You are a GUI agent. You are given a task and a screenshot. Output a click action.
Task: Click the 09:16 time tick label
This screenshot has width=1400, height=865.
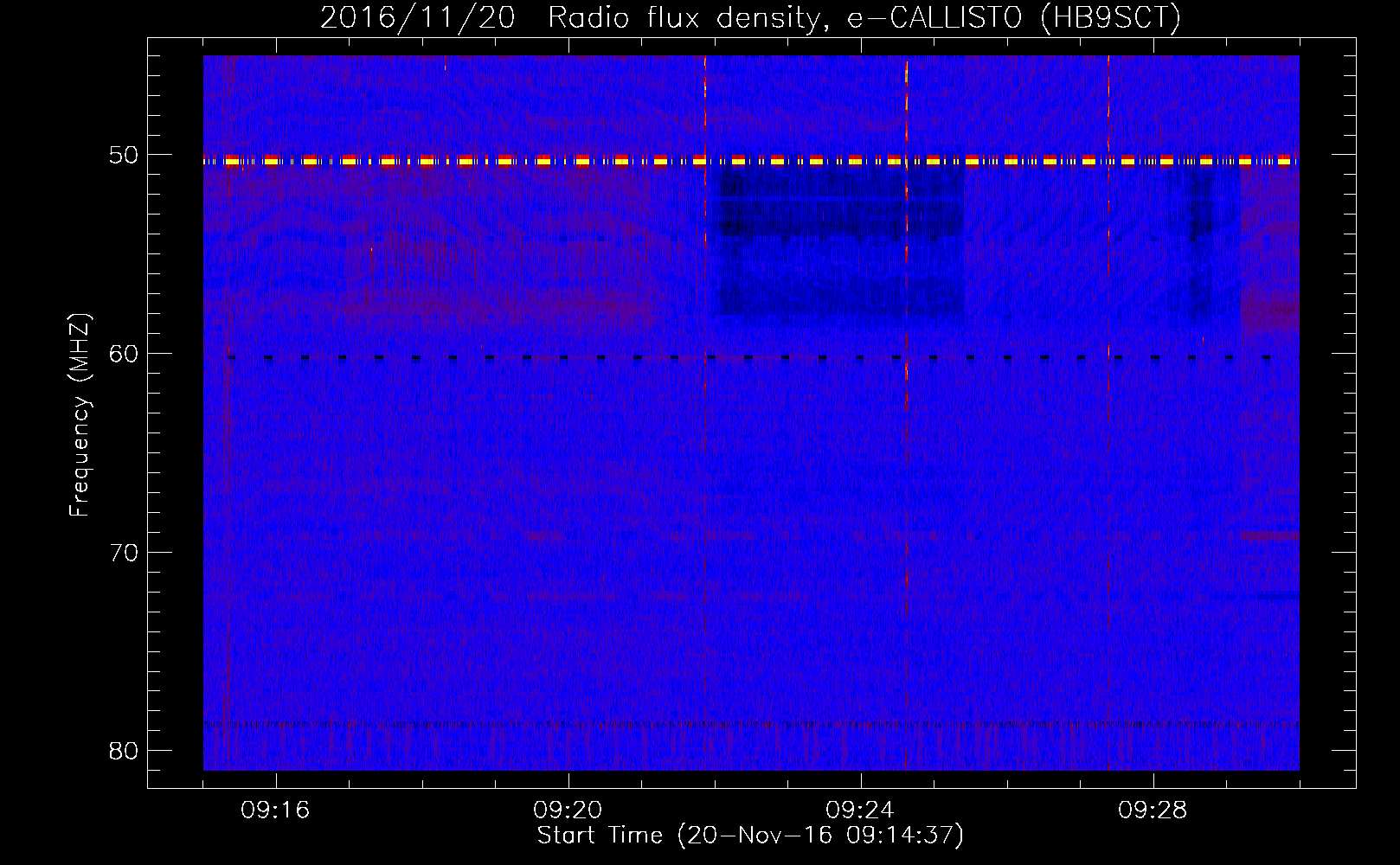[275, 811]
